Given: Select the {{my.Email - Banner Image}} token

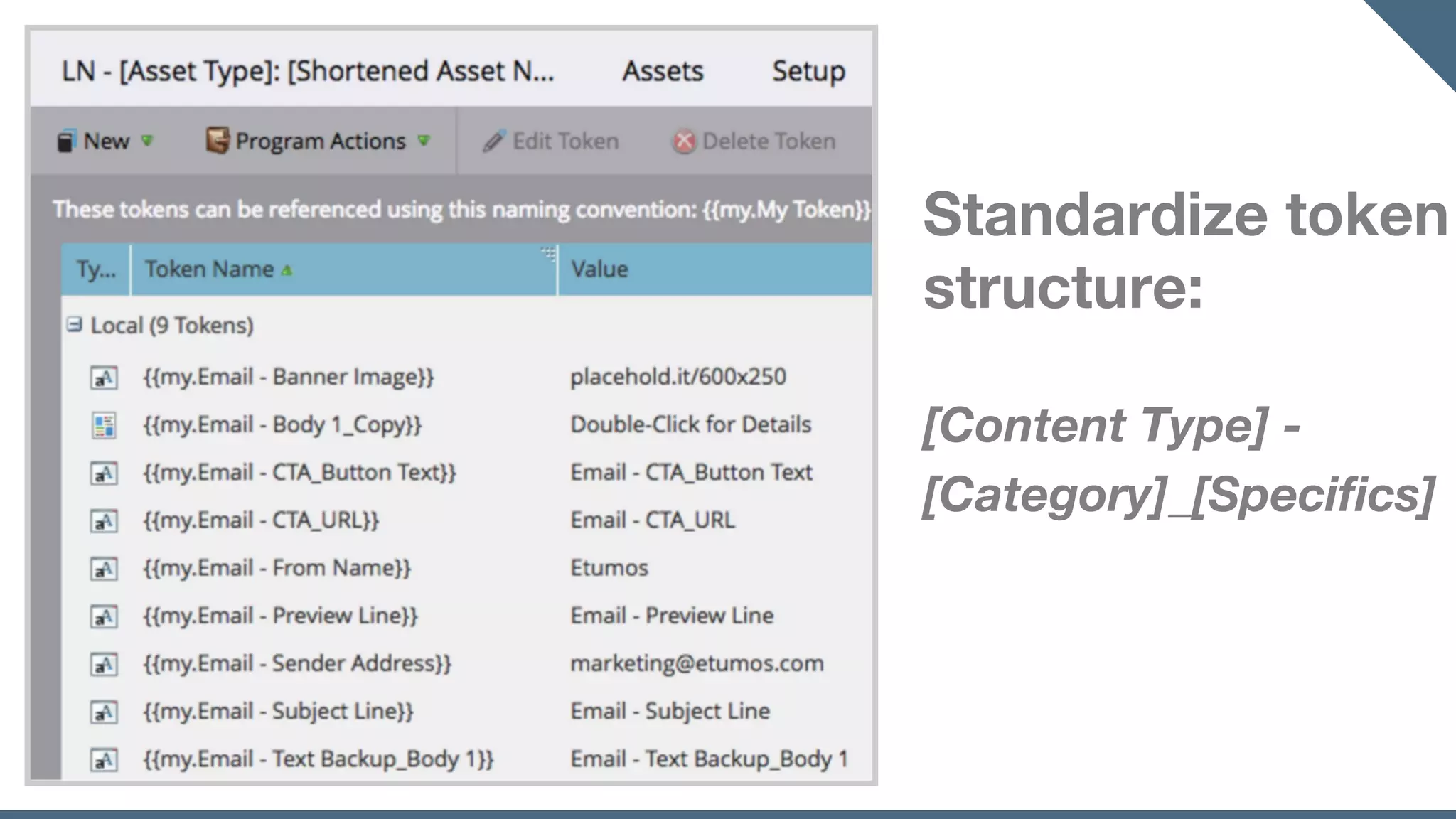Looking at the screenshot, I should coord(289,377).
